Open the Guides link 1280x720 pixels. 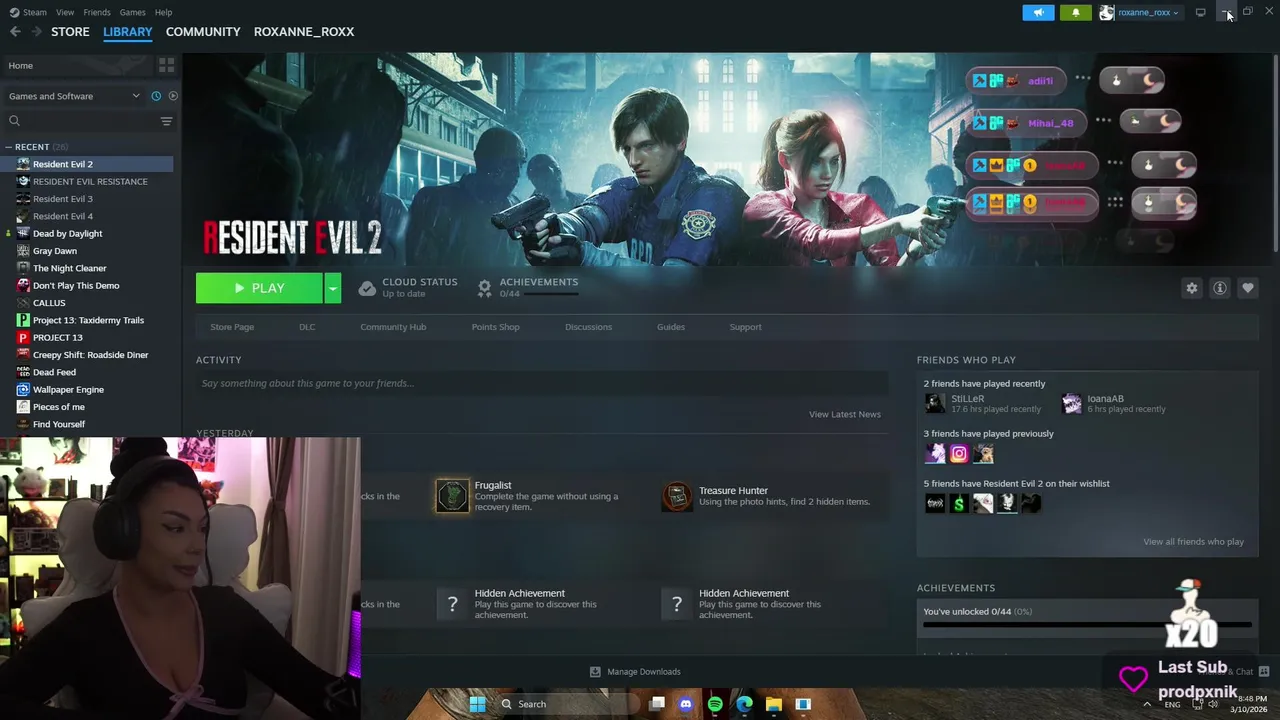click(x=671, y=327)
